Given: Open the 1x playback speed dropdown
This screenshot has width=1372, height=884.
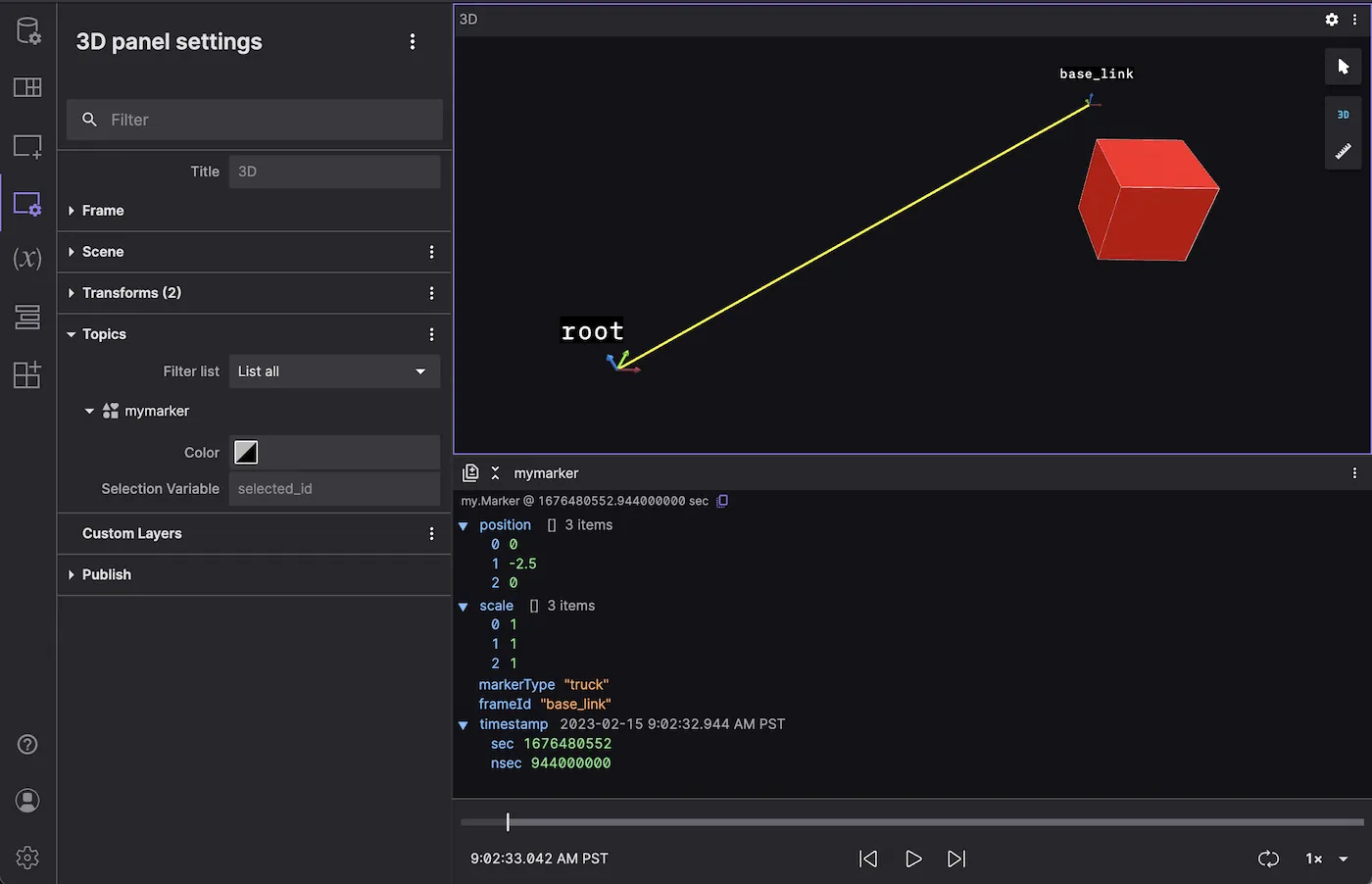Looking at the screenshot, I should 1322,859.
